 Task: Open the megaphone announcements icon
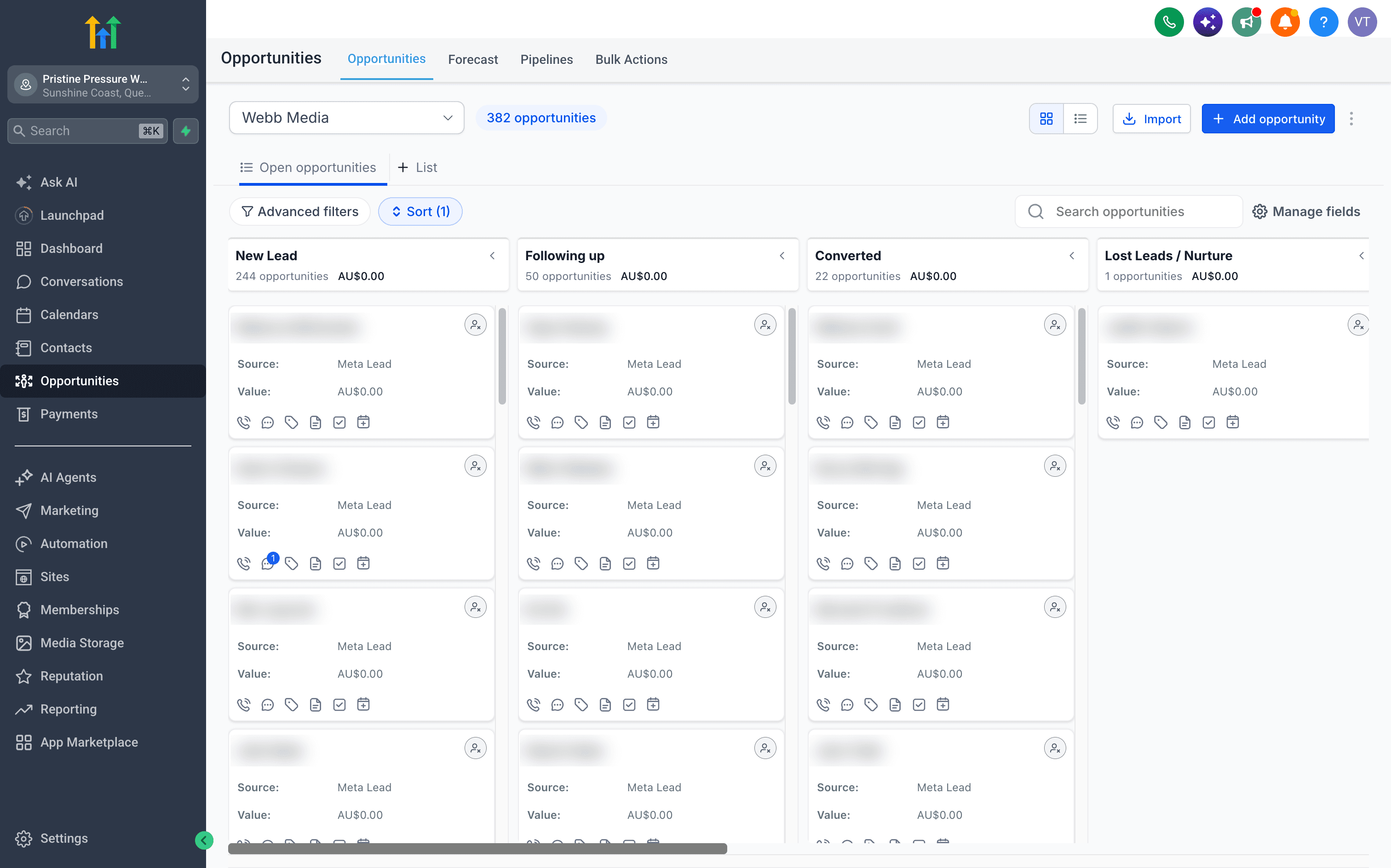point(1246,22)
